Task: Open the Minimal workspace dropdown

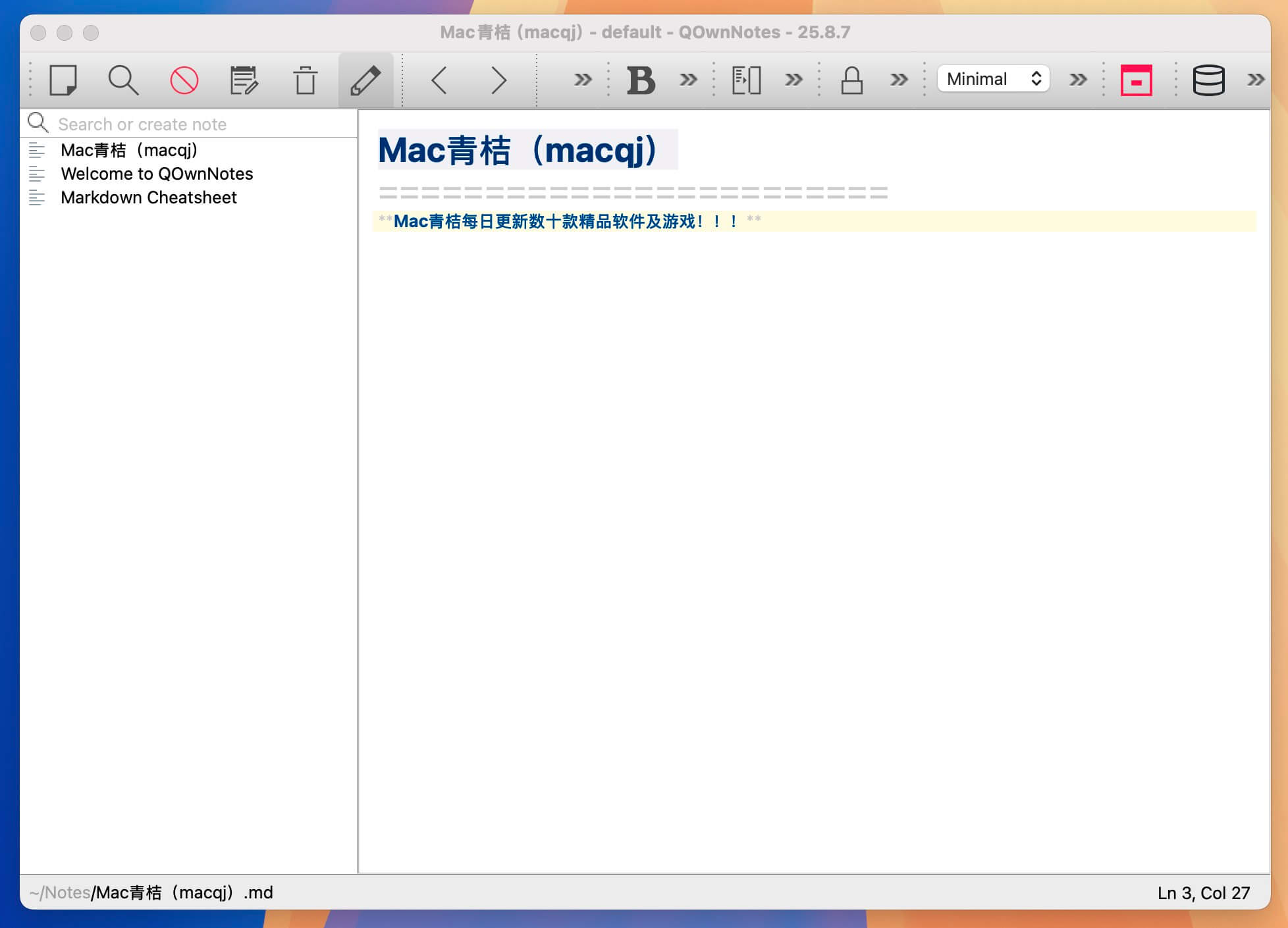Action: [x=993, y=79]
